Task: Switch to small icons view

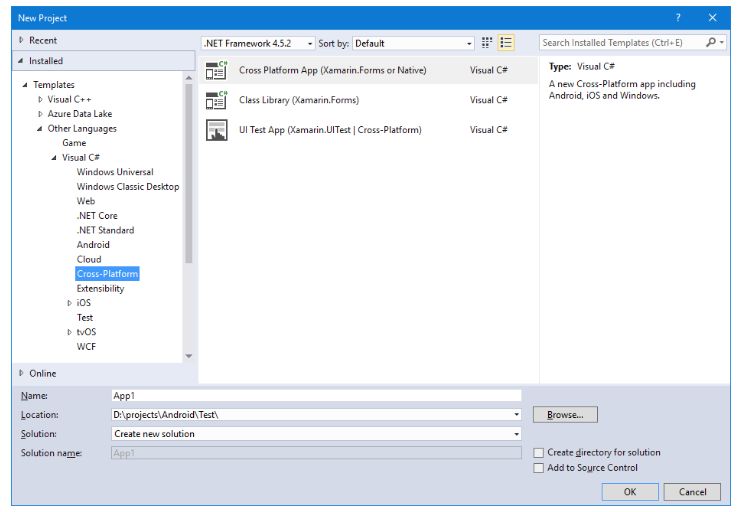Action: click(487, 43)
